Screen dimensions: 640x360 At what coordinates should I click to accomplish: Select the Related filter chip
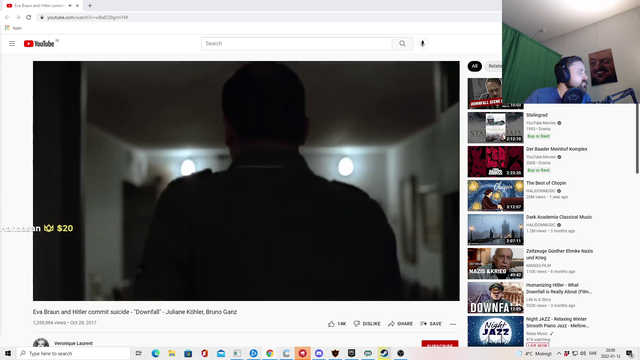pyautogui.click(x=494, y=66)
